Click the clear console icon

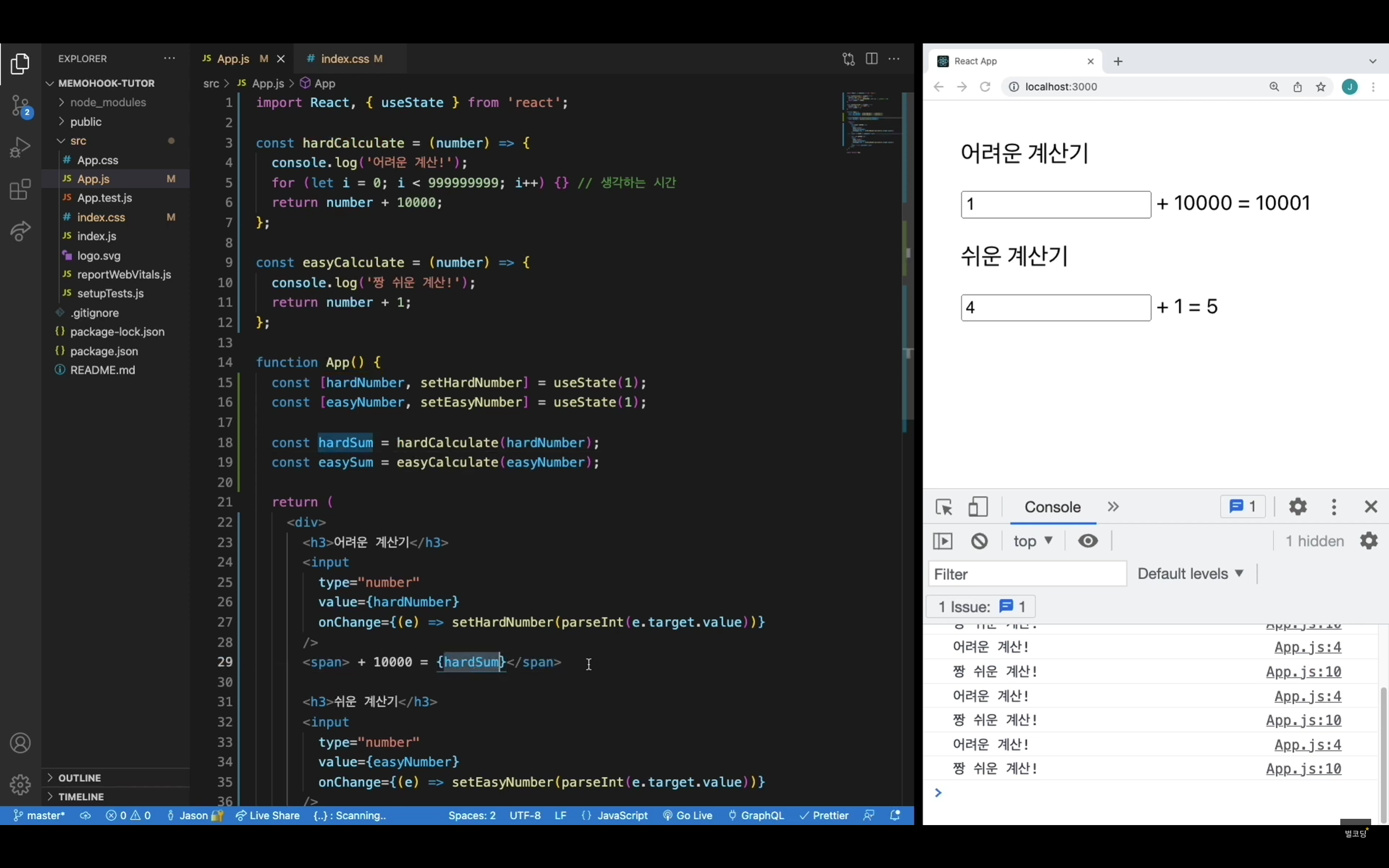(x=979, y=541)
